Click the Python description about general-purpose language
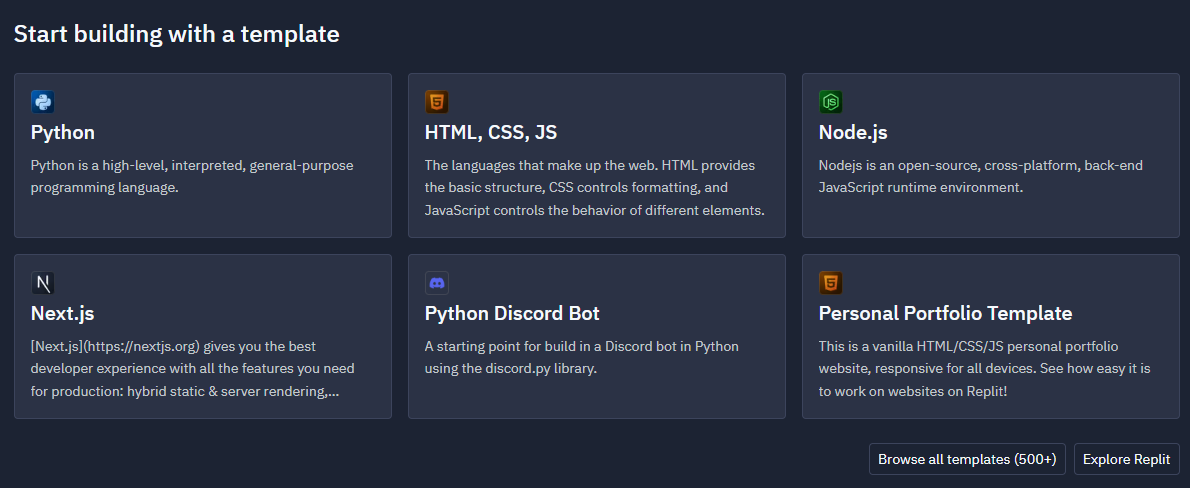 point(192,176)
